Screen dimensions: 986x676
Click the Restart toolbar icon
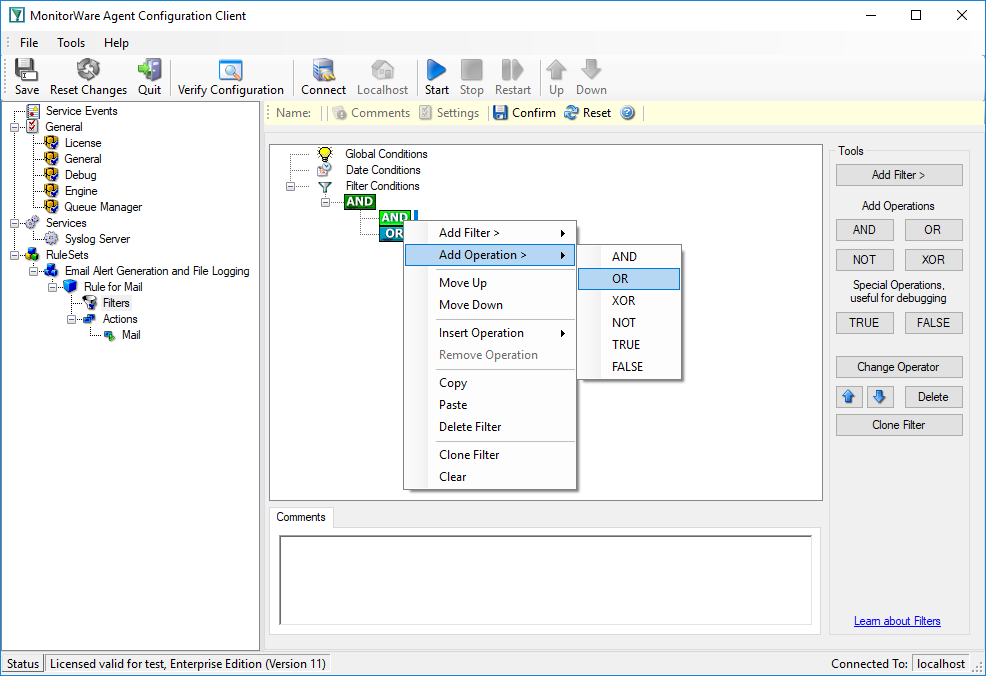512,70
